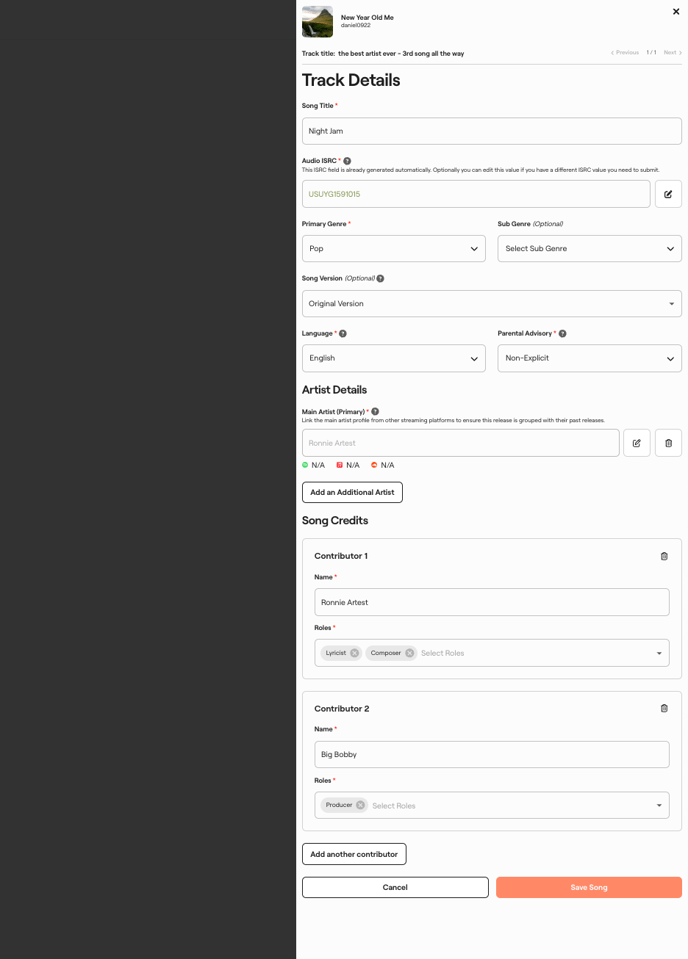The width and height of the screenshot is (688, 959).
Task: Click the Song Title input field
Action: point(491,131)
